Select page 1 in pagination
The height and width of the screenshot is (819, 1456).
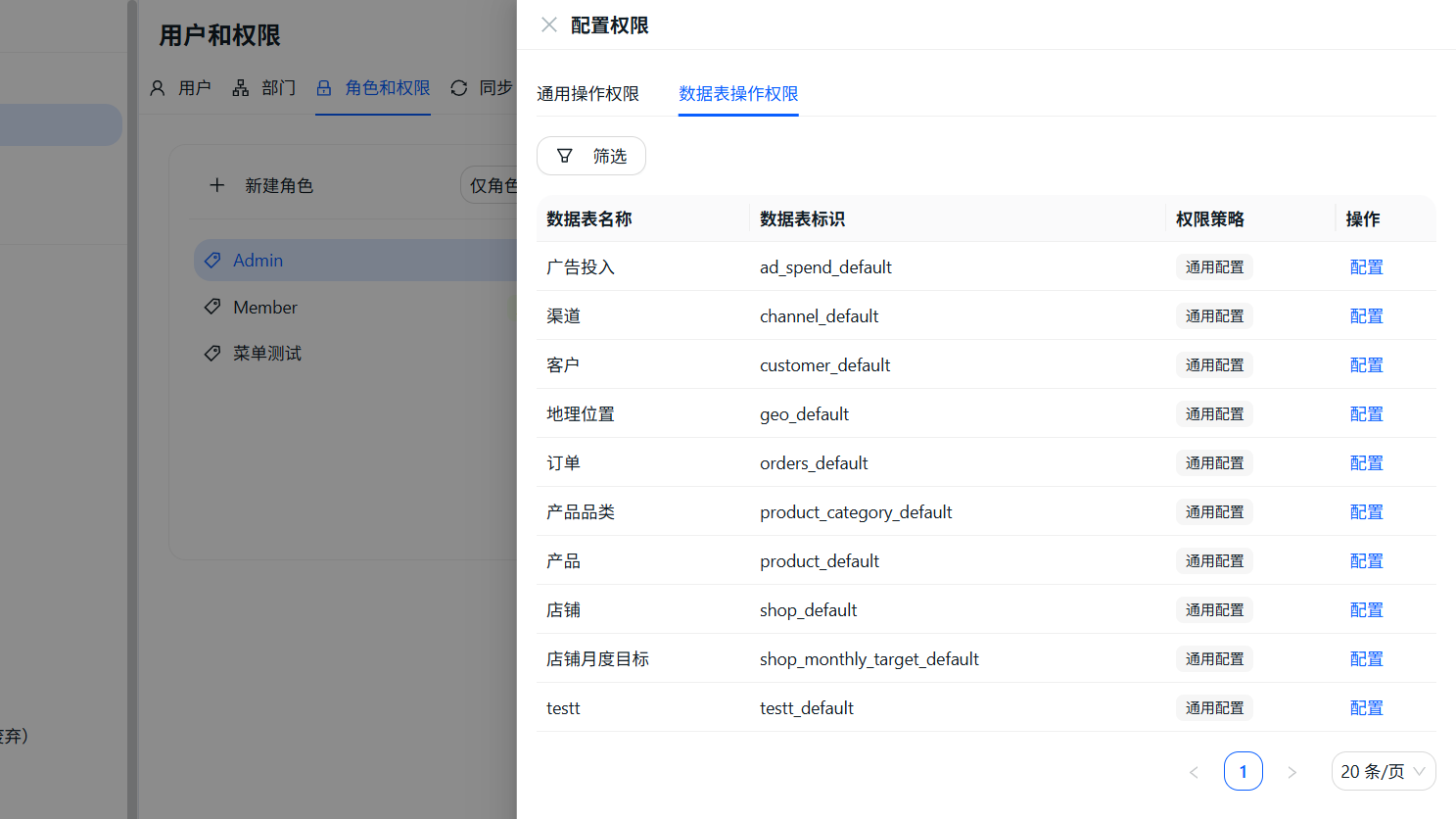tap(1244, 772)
